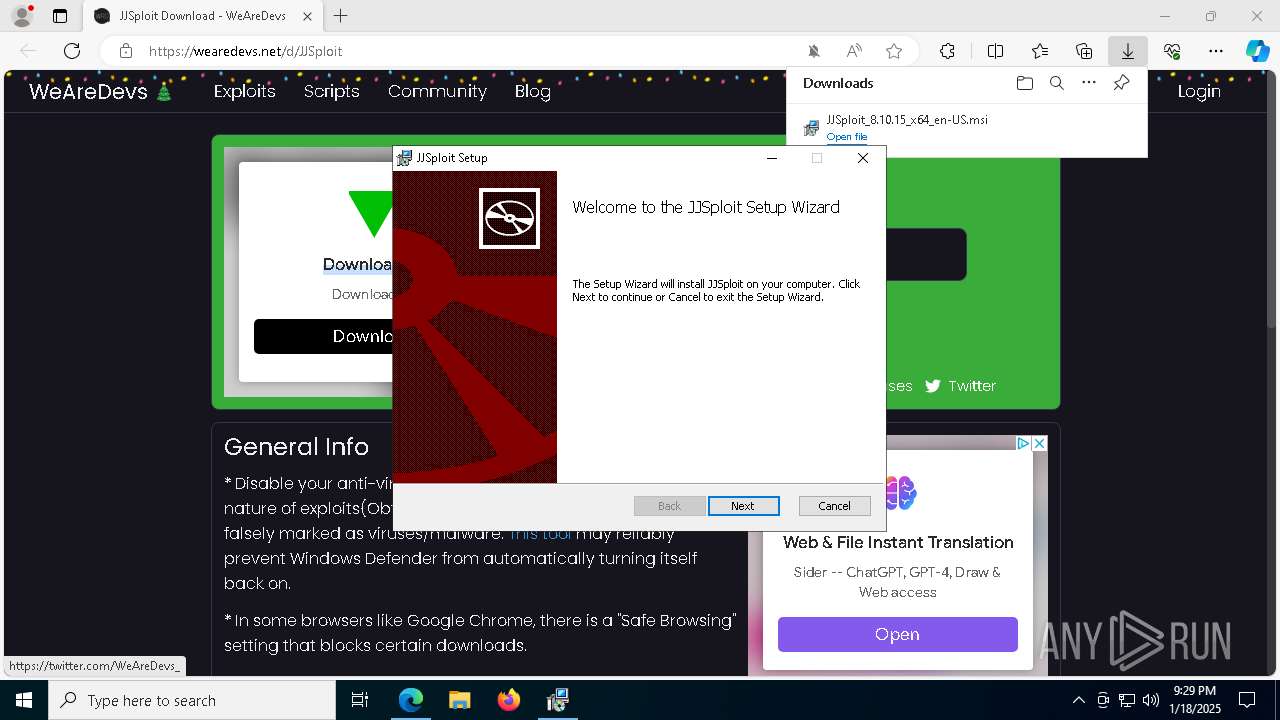
Task: Click the installer icon on taskbar
Action: click(557, 700)
